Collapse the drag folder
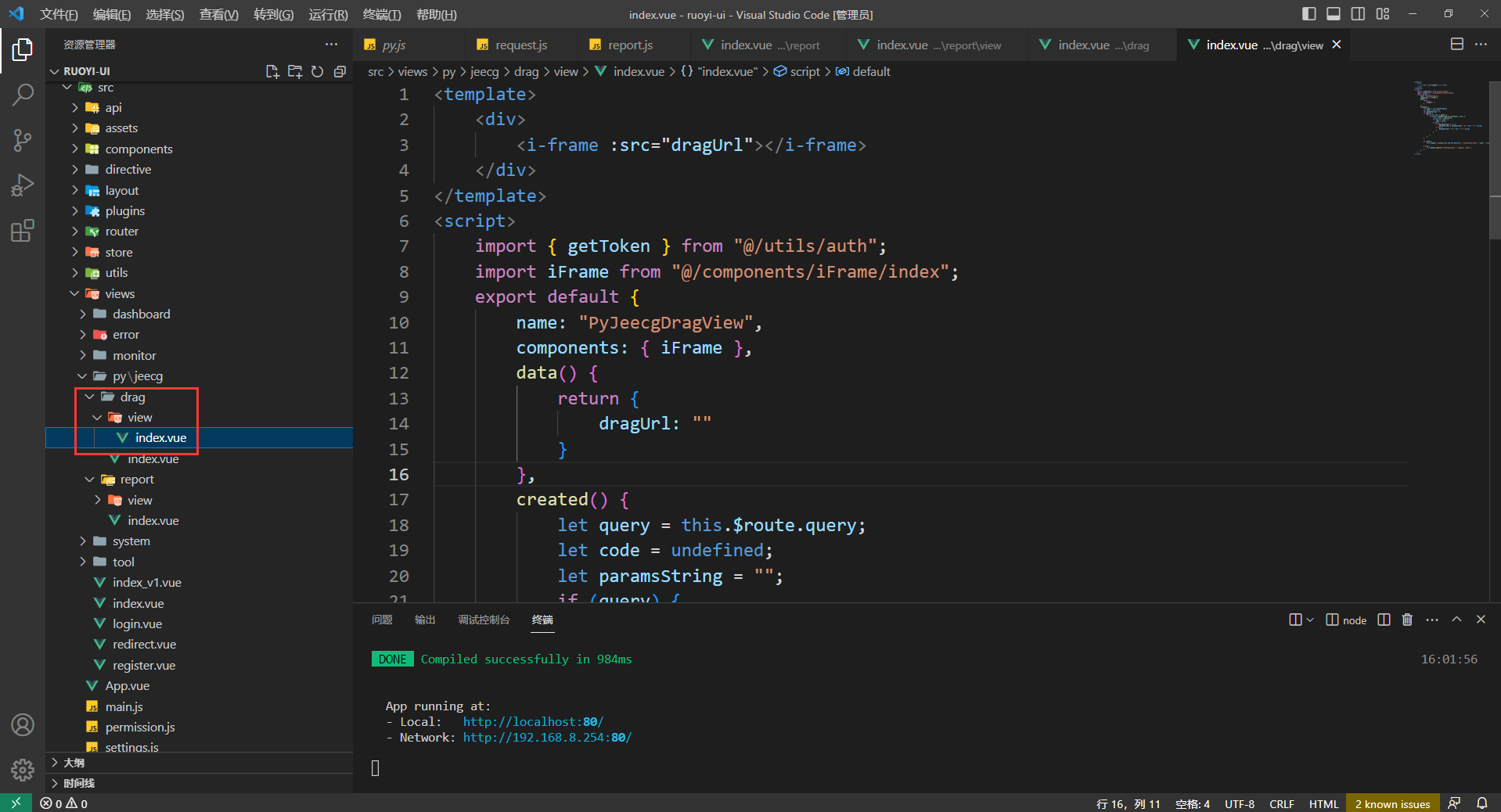1501x812 pixels. click(x=90, y=397)
